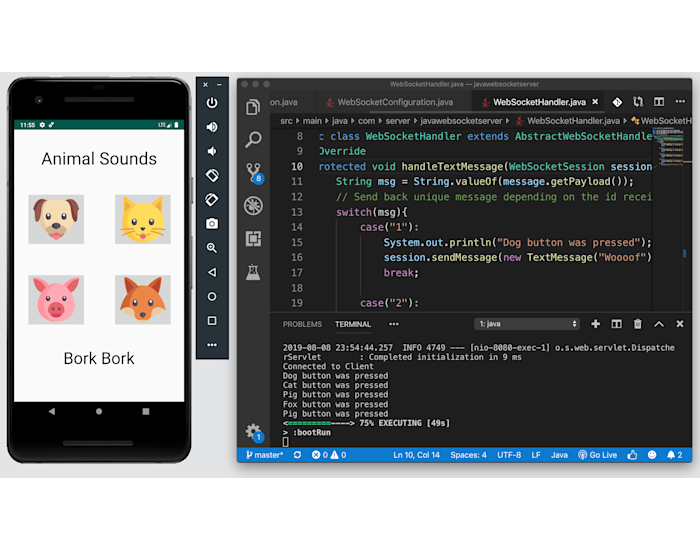
Task: Open the Extensions view icon
Action: (253, 238)
